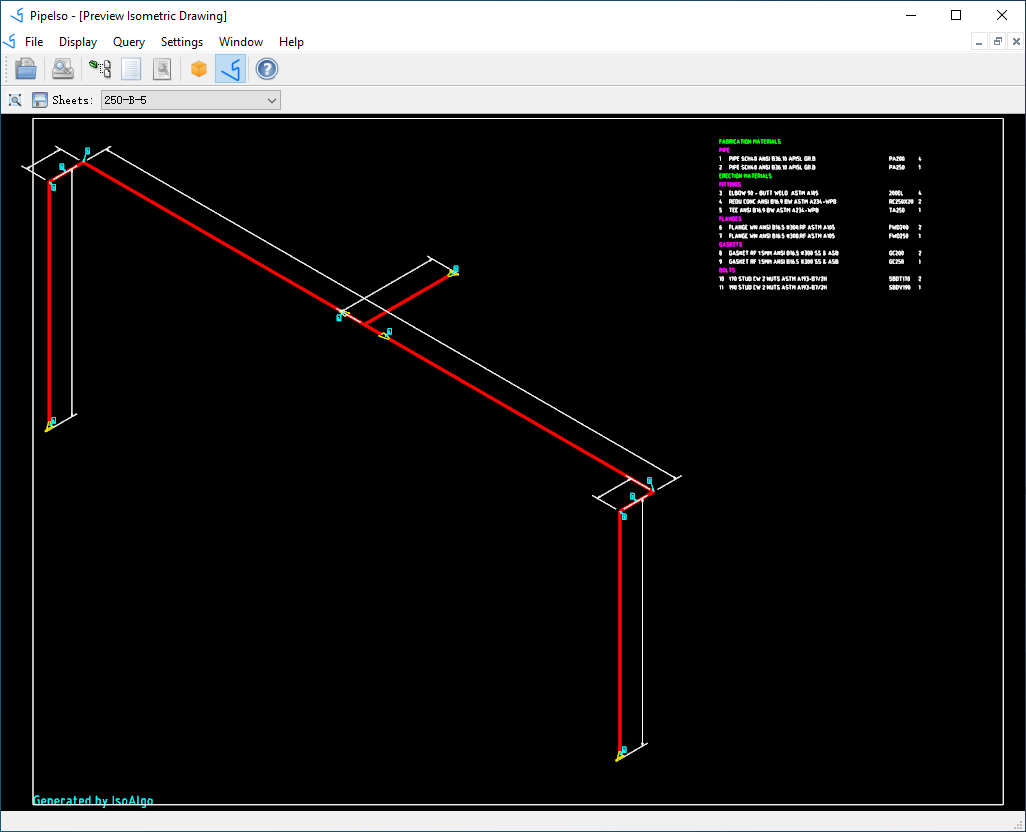The image size is (1026, 832).
Task: Open file using the blue folder icon
Action: tap(26, 69)
